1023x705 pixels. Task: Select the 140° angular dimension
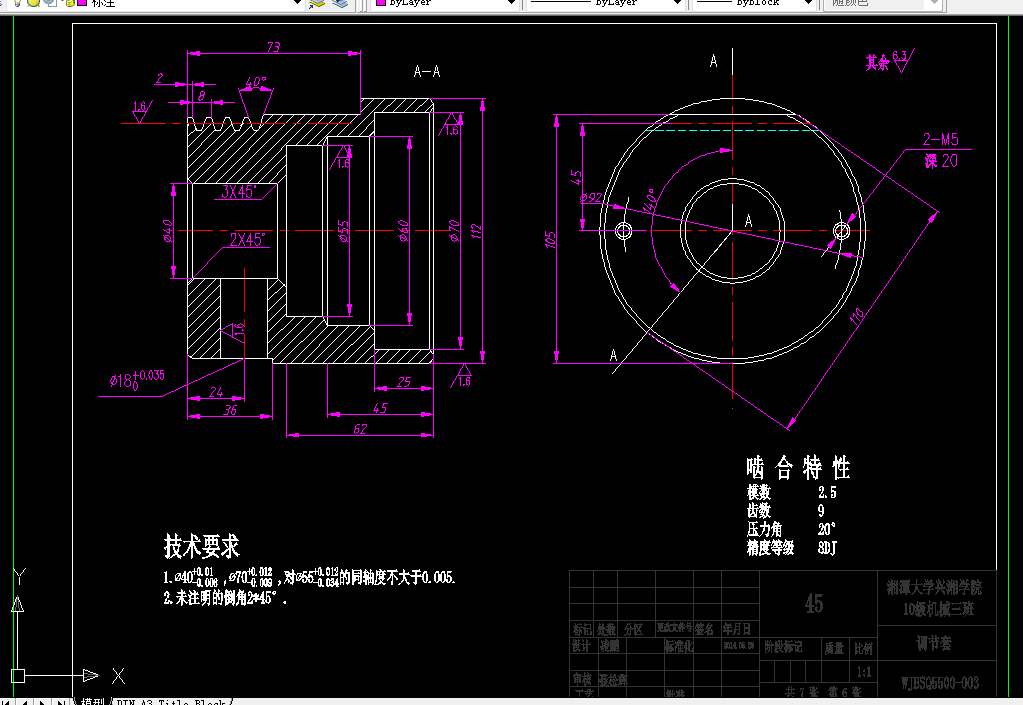[x=650, y=201]
